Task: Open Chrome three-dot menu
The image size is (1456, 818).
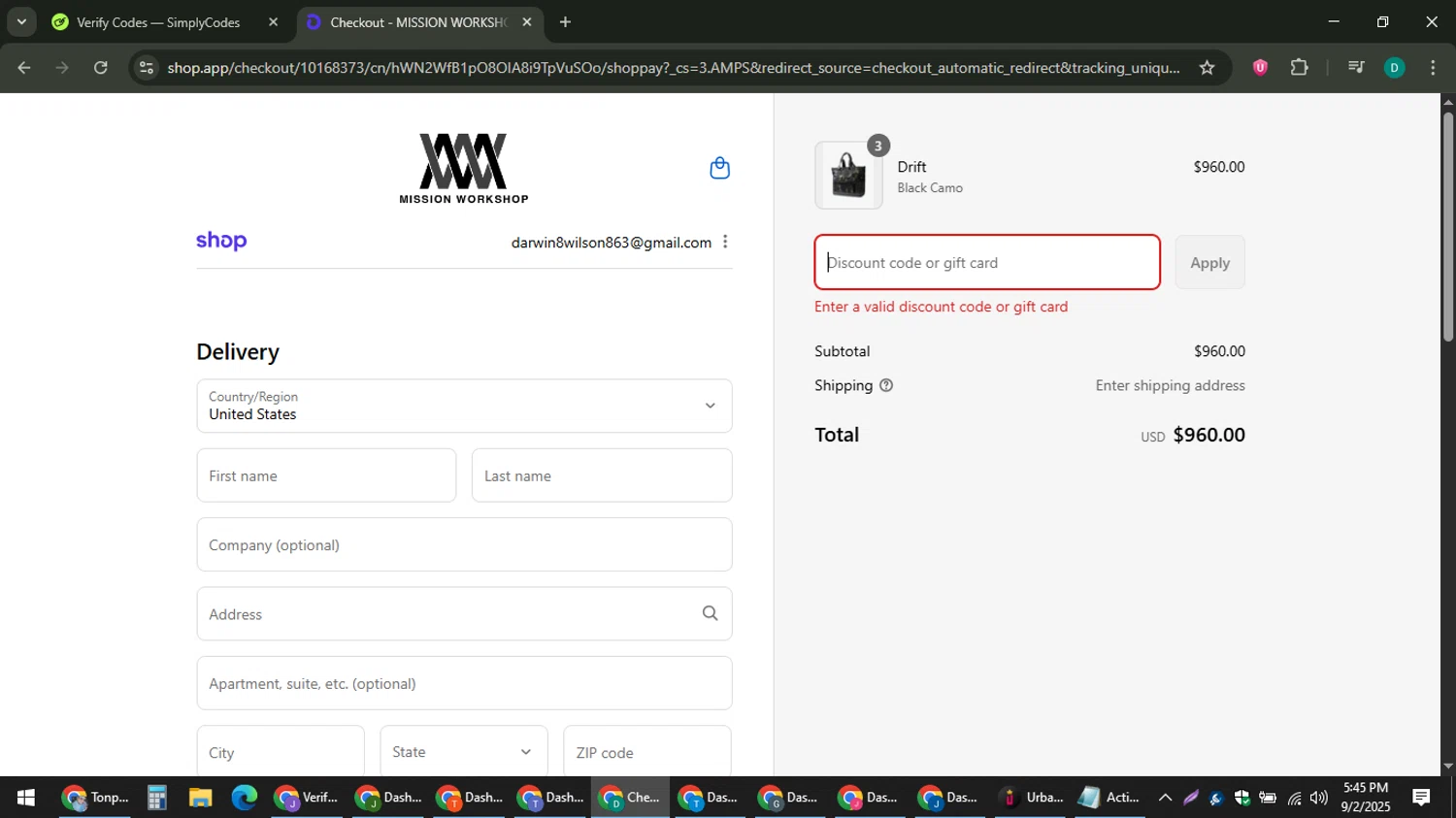Action: tap(1433, 67)
